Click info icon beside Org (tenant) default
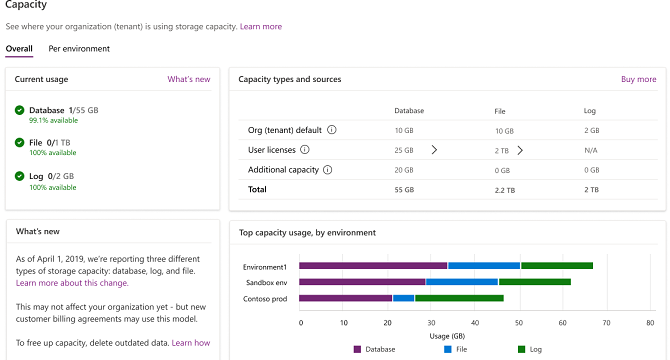 [332, 130]
